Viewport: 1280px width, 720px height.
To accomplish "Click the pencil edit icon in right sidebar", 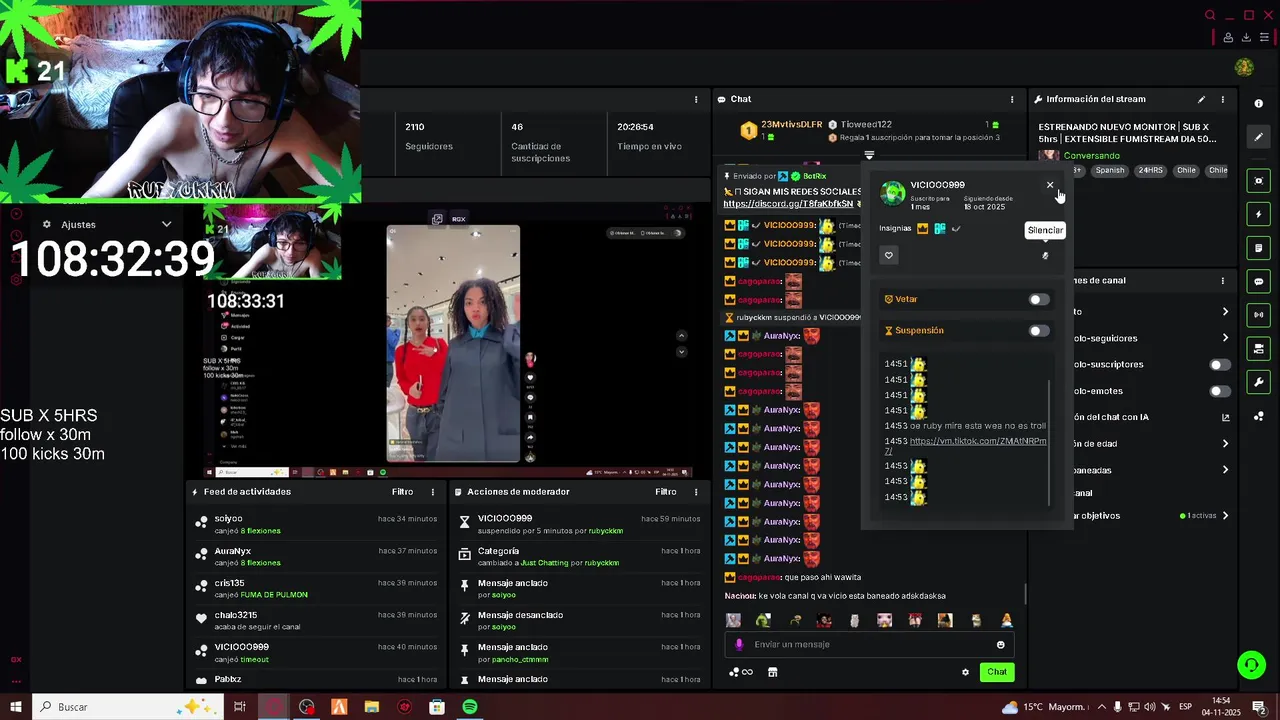I will tap(1259, 137).
